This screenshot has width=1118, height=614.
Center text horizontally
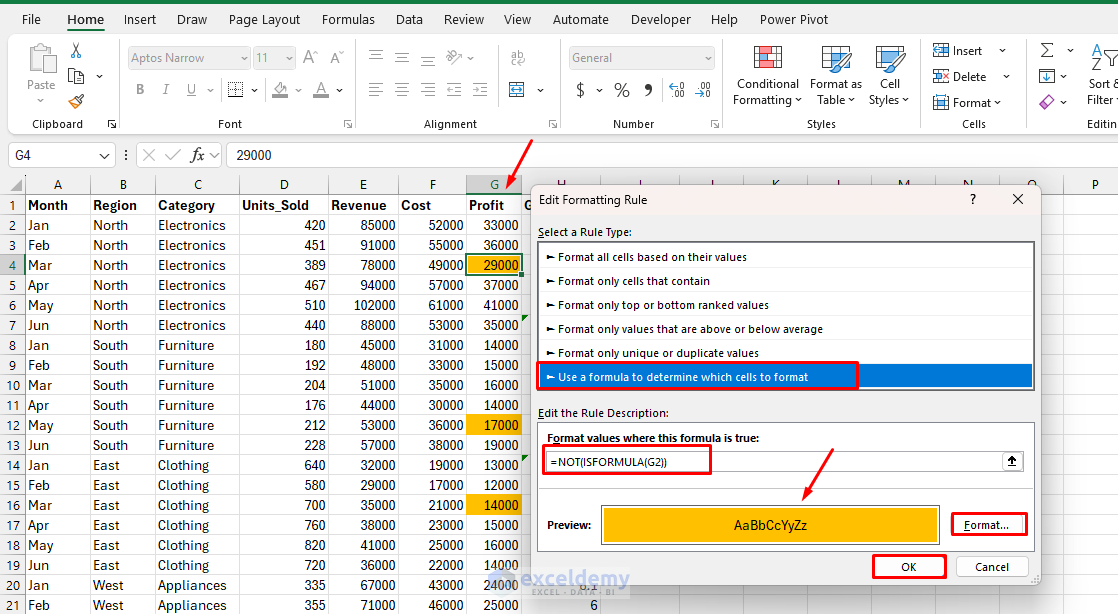pyautogui.click(x=402, y=89)
